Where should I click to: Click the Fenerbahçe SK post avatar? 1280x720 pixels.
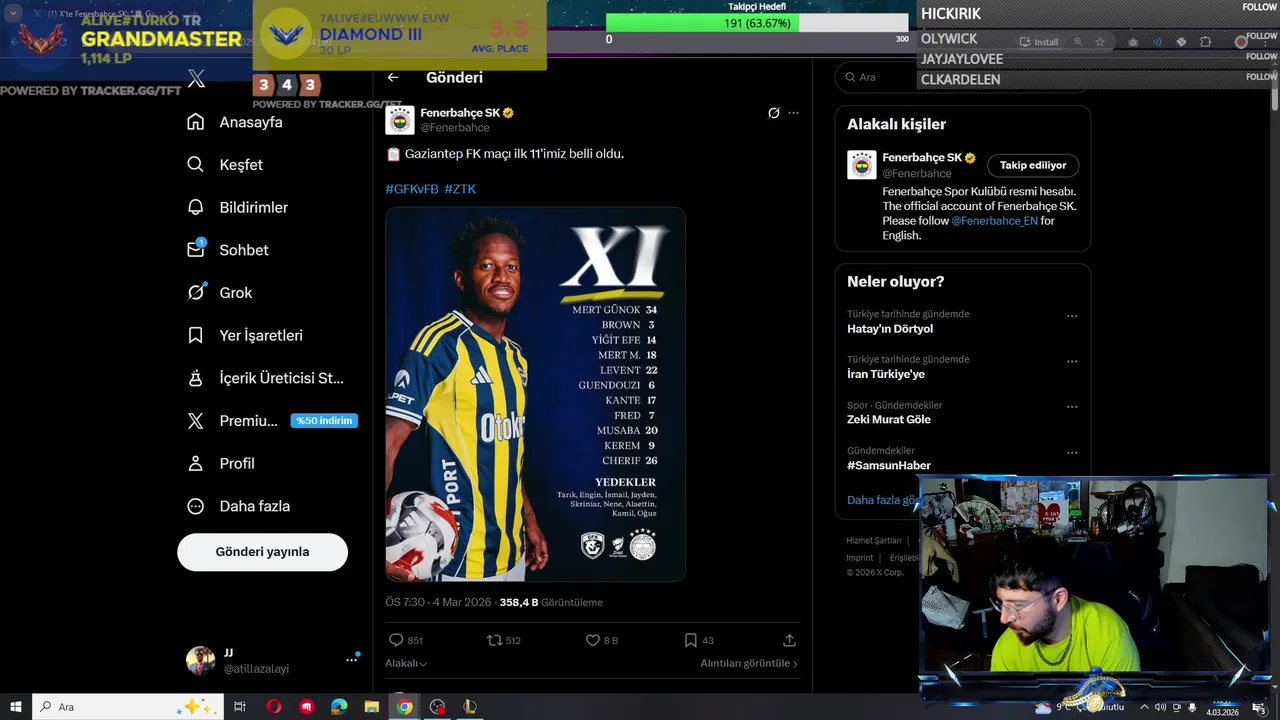point(400,120)
